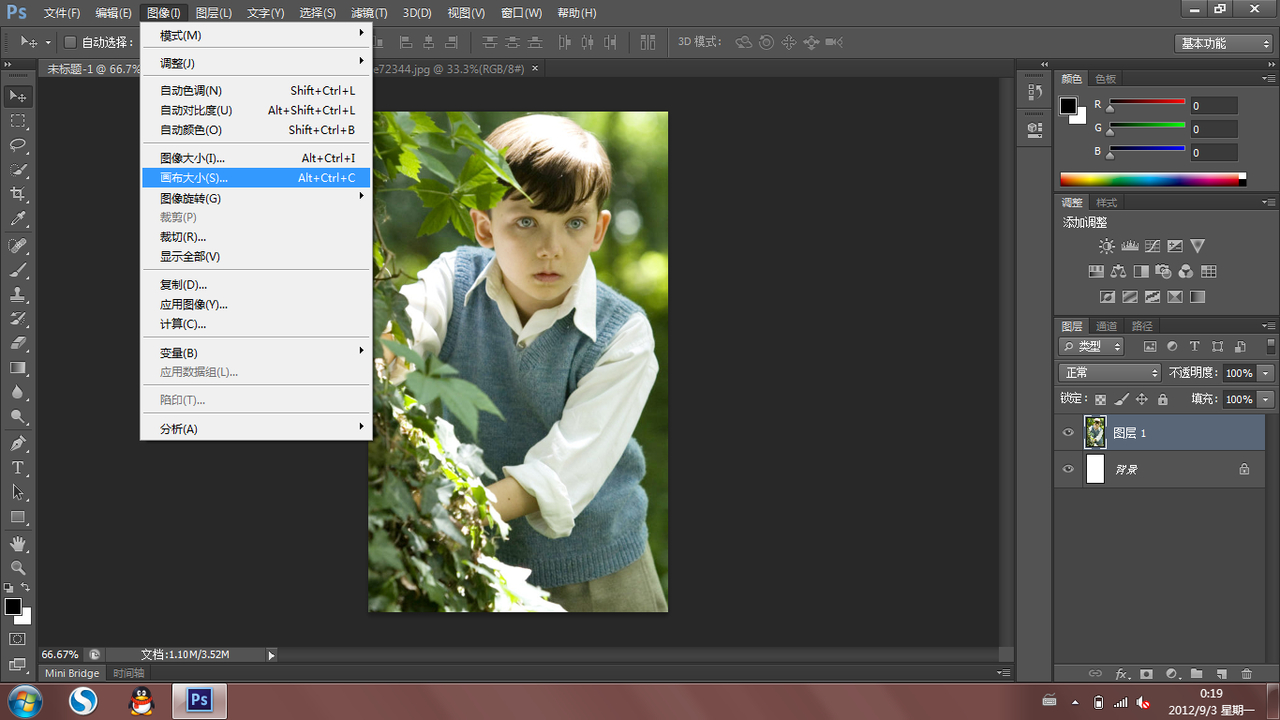Select the Horizontal Type tool
Image resolution: width=1280 pixels, height=720 pixels.
[x=18, y=468]
